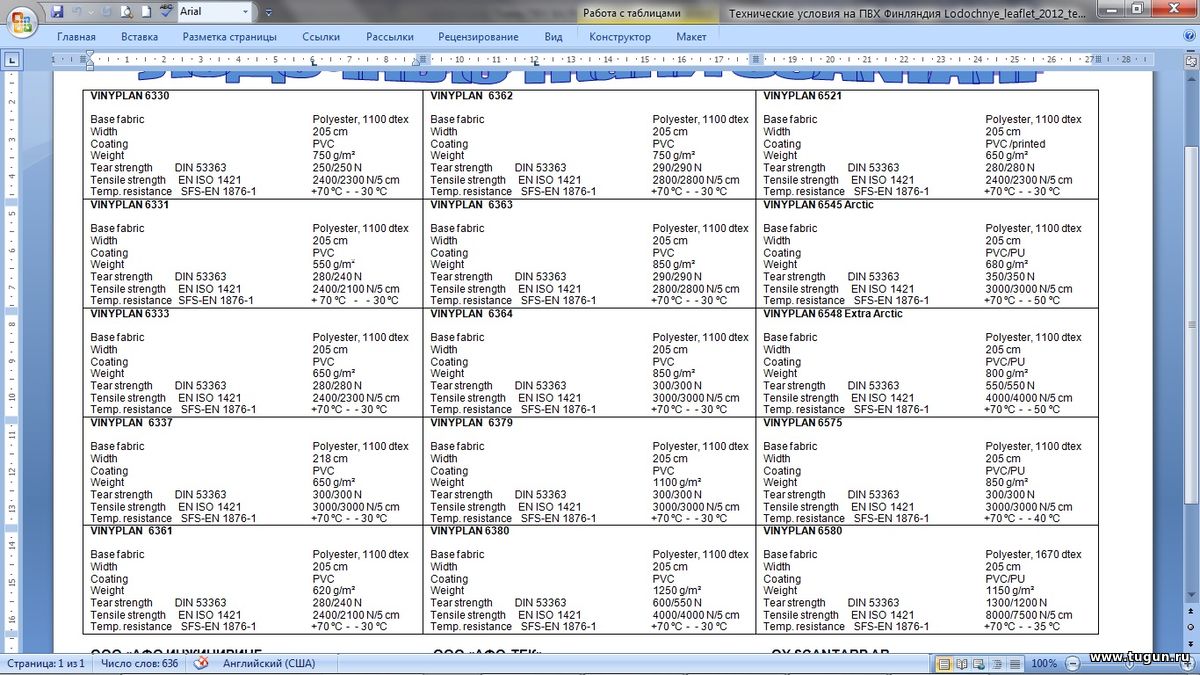Redo the action in Quick Access toolbar

click(x=105, y=12)
